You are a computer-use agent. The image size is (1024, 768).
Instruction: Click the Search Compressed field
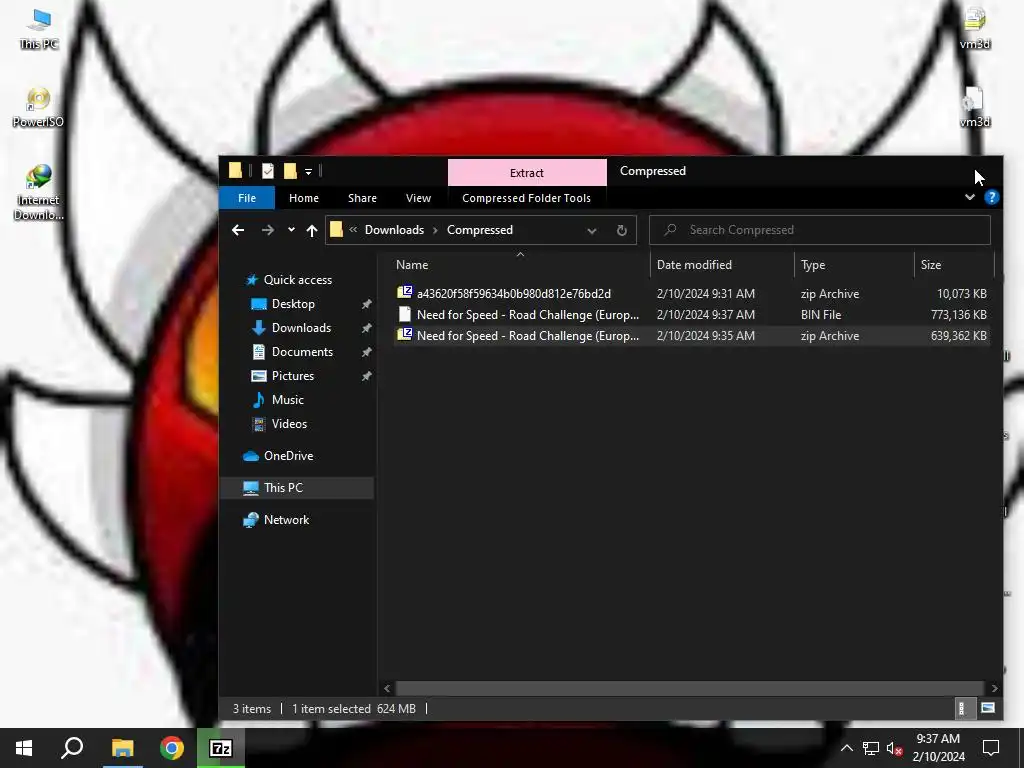tap(820, 230)
